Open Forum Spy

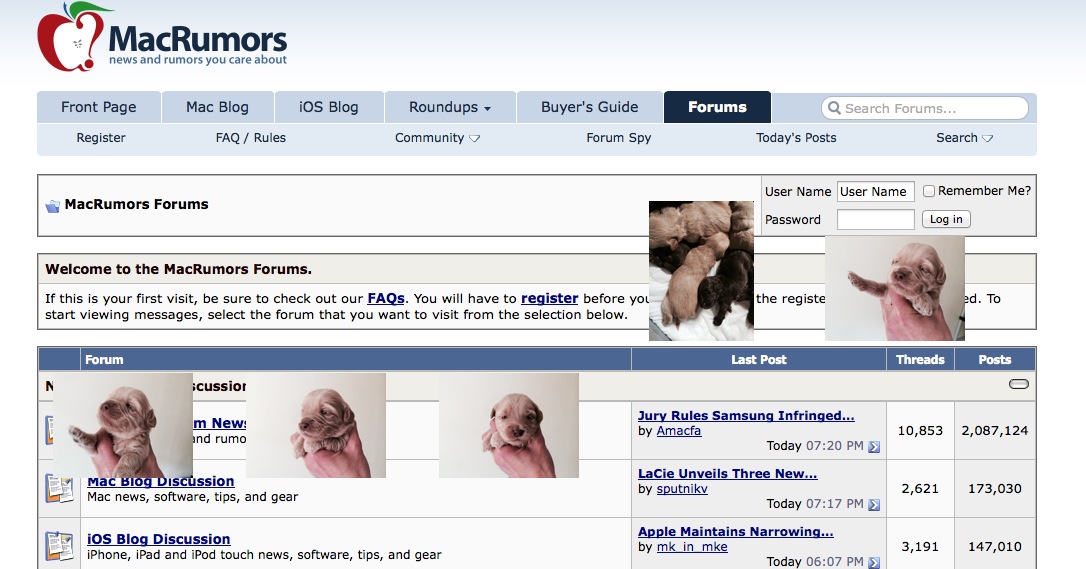point(618,138)
